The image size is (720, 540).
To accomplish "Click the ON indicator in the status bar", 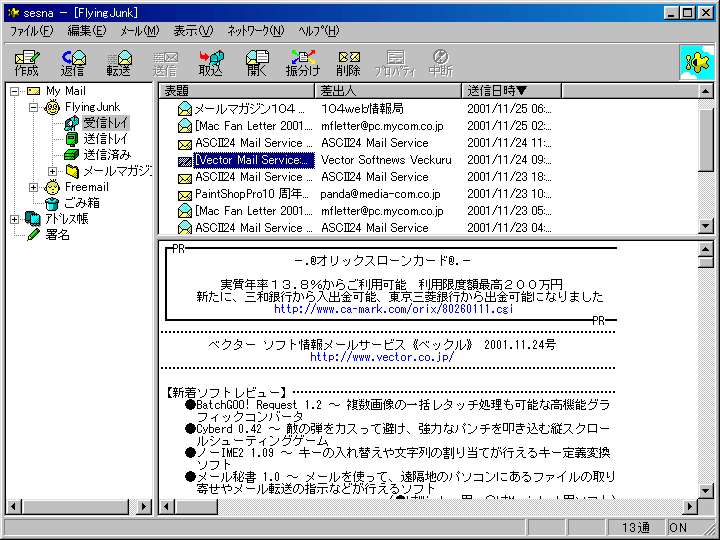I will [x=678, y=528].
